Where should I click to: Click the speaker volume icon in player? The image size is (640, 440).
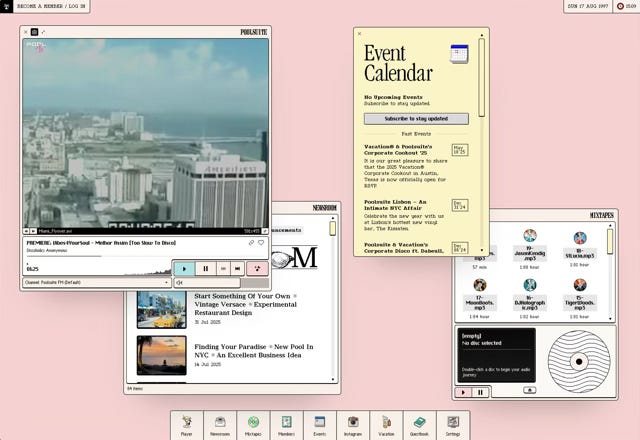pyautogui.click(x=180, y=282)
